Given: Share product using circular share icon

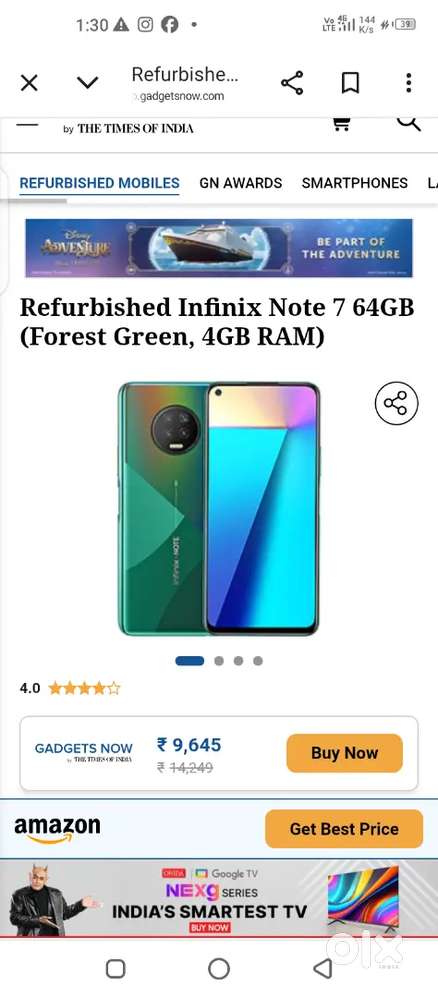Looking at the screenshot, I should [396, 404].
